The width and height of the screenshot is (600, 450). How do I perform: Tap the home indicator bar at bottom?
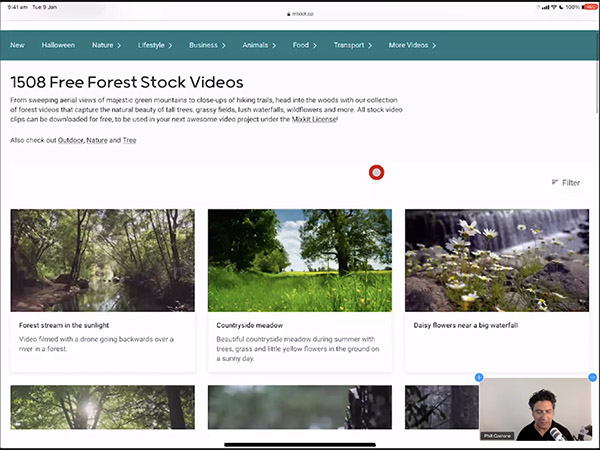[x=300, y=445]
